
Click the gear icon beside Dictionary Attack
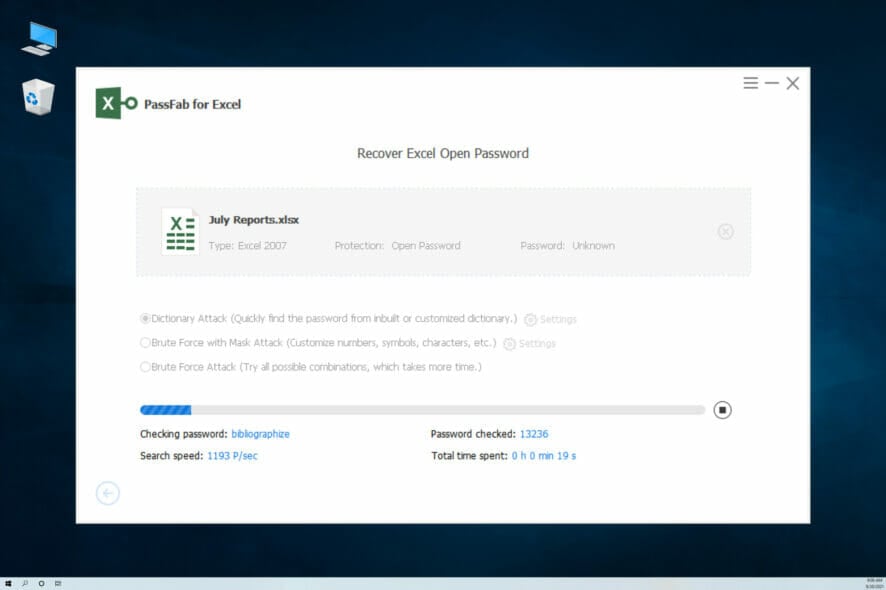[x=530, y=320]
